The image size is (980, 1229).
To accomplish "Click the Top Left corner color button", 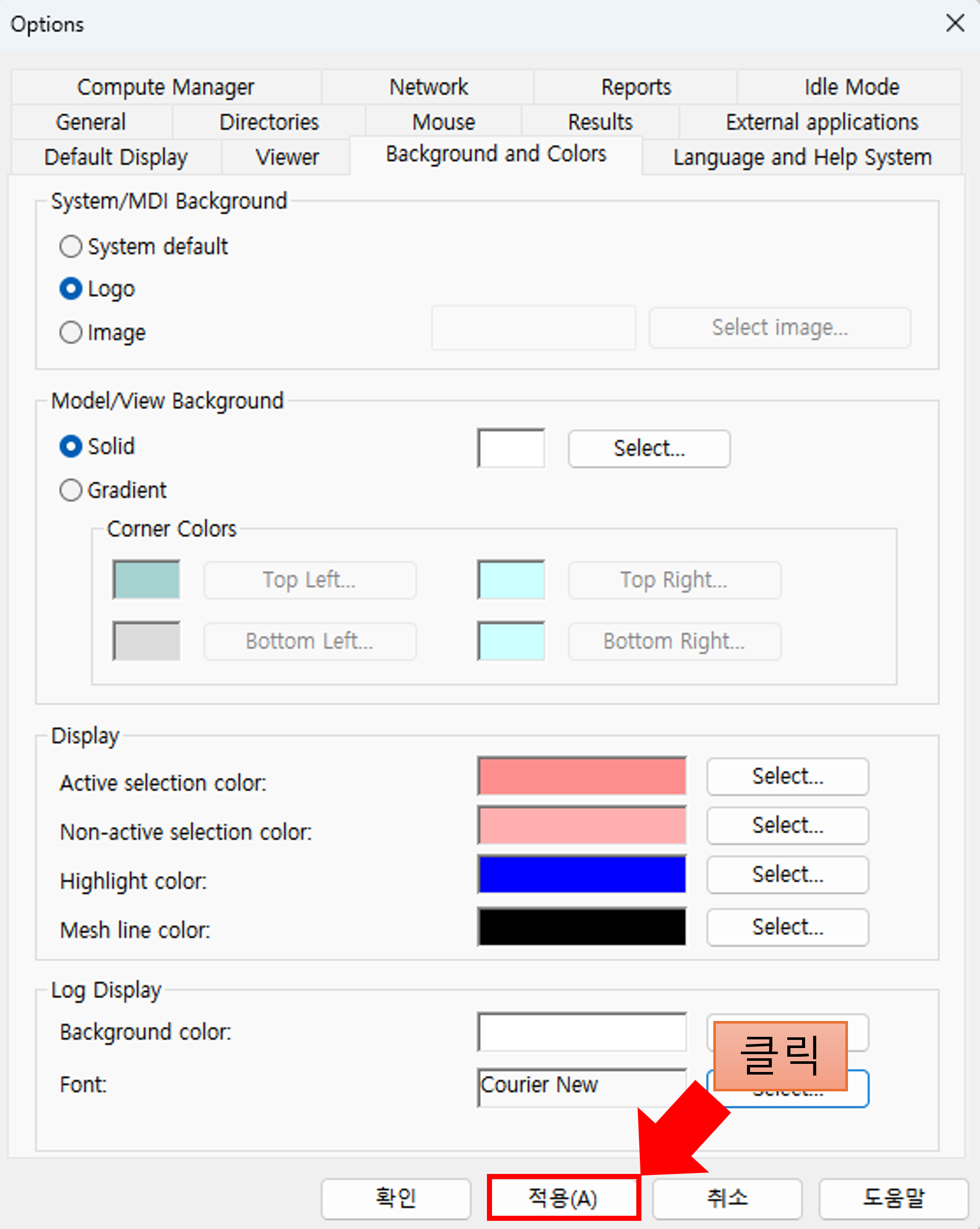I will click(x=310, y=580).
